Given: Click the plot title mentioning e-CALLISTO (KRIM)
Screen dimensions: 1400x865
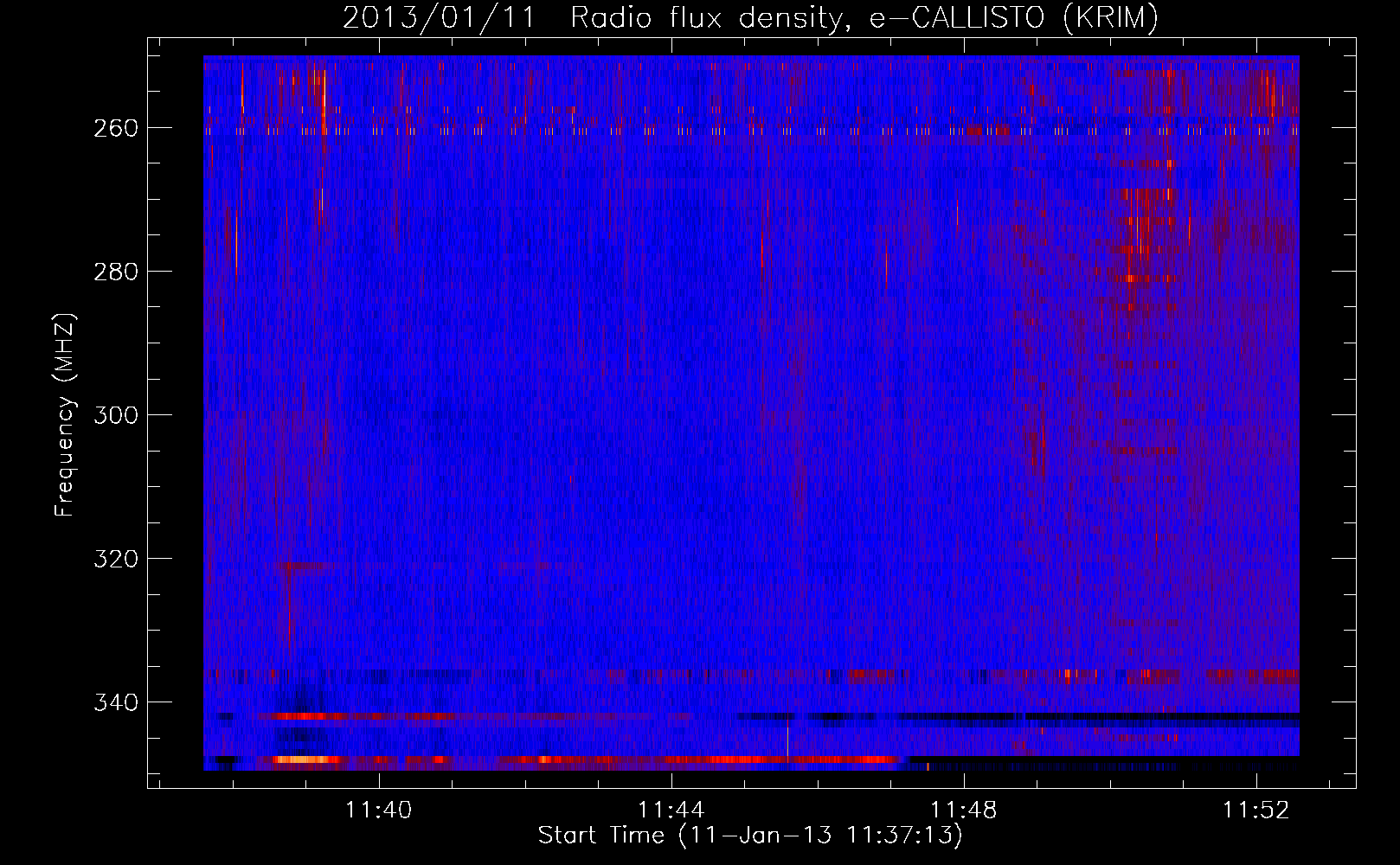Looking at the screenshot, I should (x=750, y=17).
